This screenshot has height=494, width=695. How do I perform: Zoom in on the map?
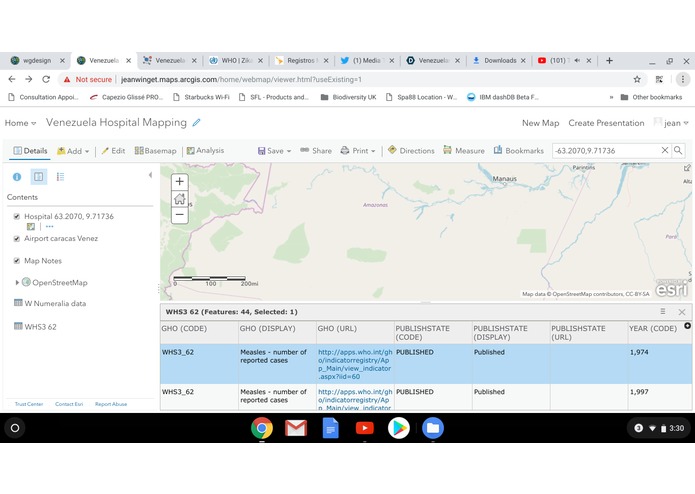coord(180,181)
